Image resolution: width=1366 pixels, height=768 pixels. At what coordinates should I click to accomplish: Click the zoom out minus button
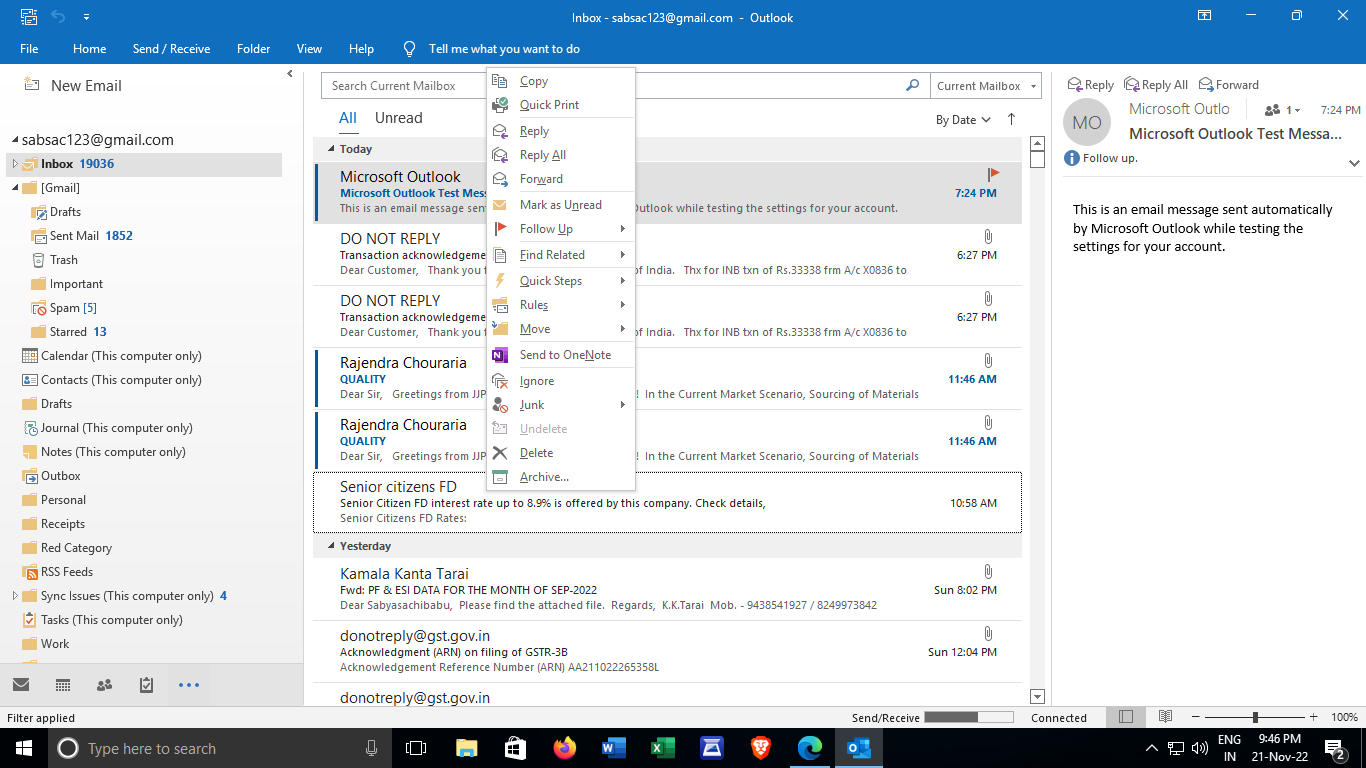point(1195,717)
